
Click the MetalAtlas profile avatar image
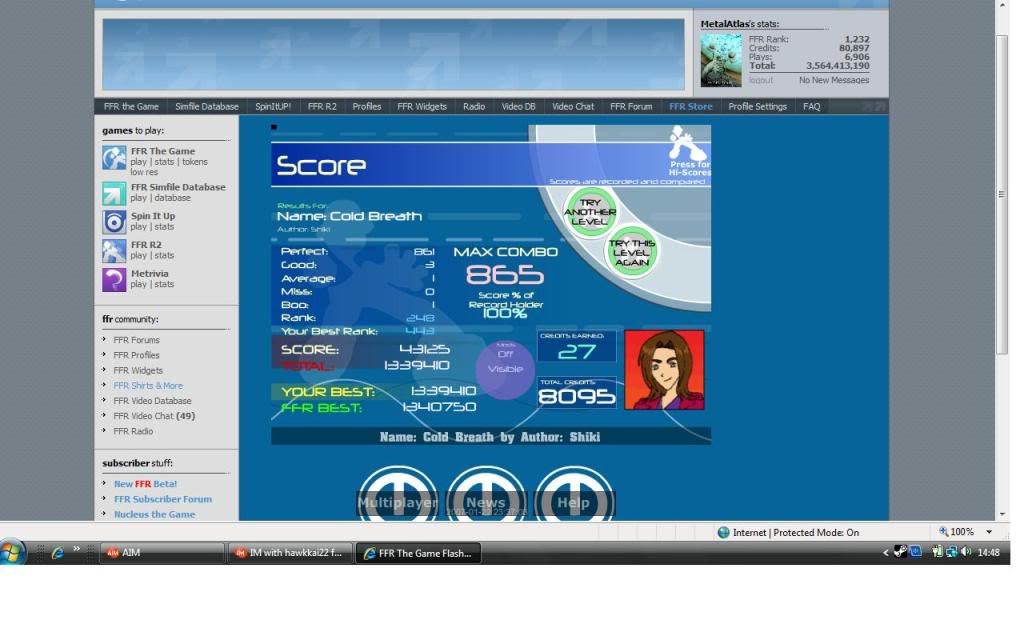[x=721, y=60]
